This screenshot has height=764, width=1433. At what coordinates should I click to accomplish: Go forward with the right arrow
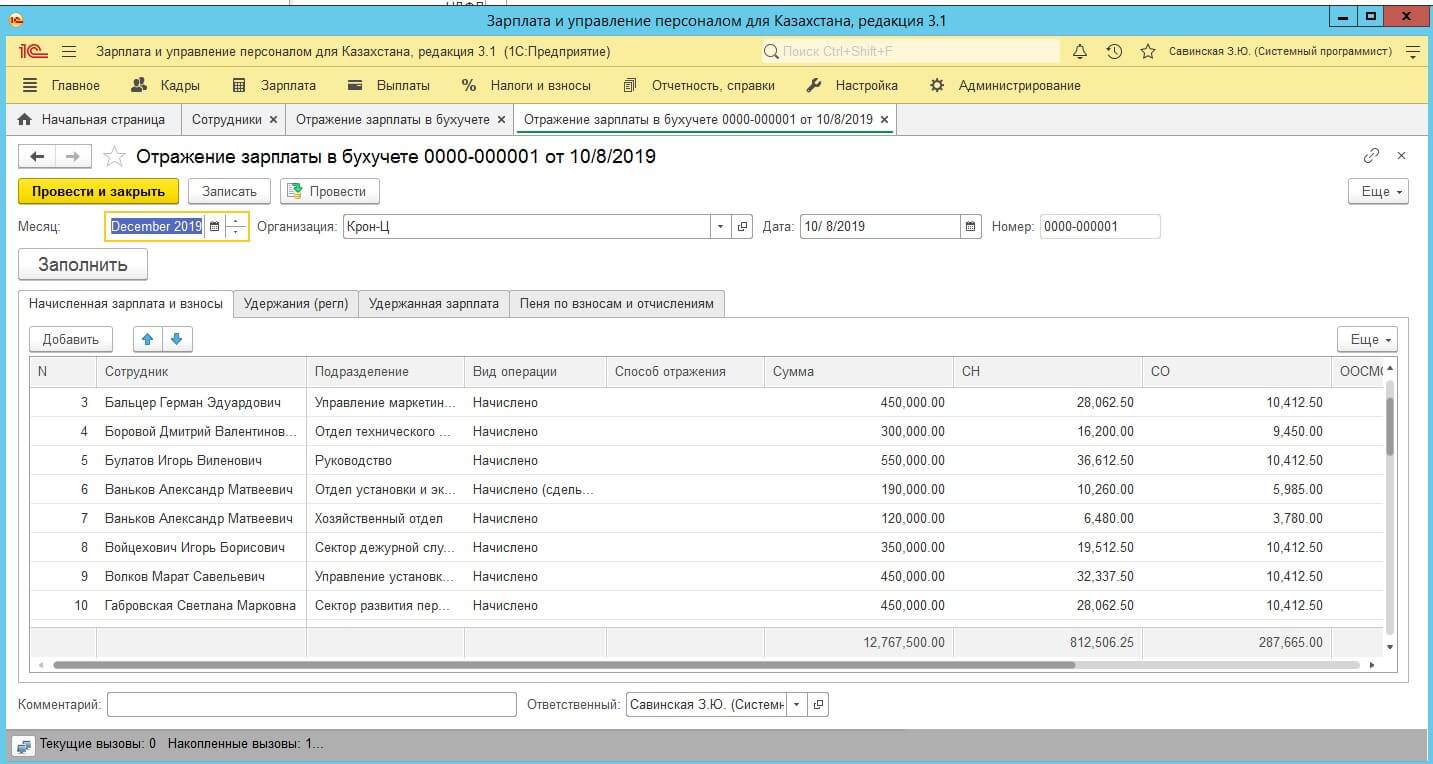73,156
